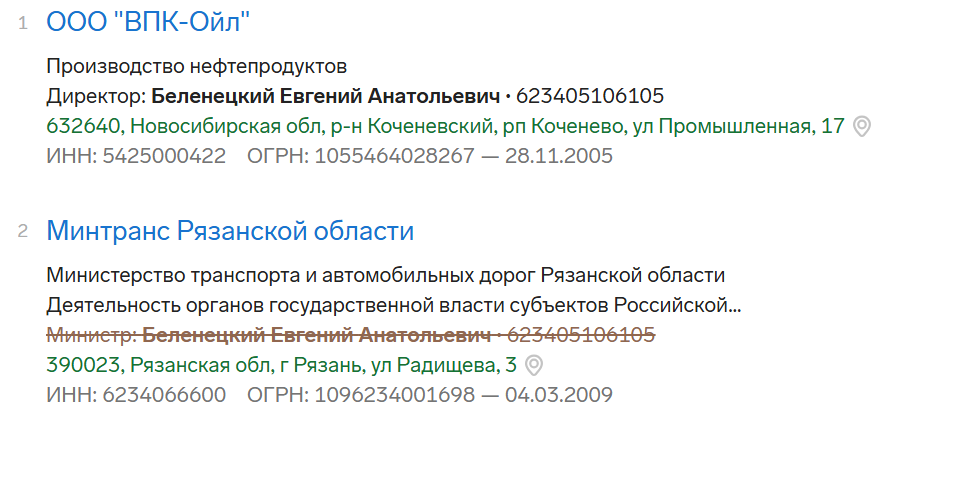The image size is (956, 489).
Task: Click the crossed-out Министр name entry
Action: (x=316, y=334)
